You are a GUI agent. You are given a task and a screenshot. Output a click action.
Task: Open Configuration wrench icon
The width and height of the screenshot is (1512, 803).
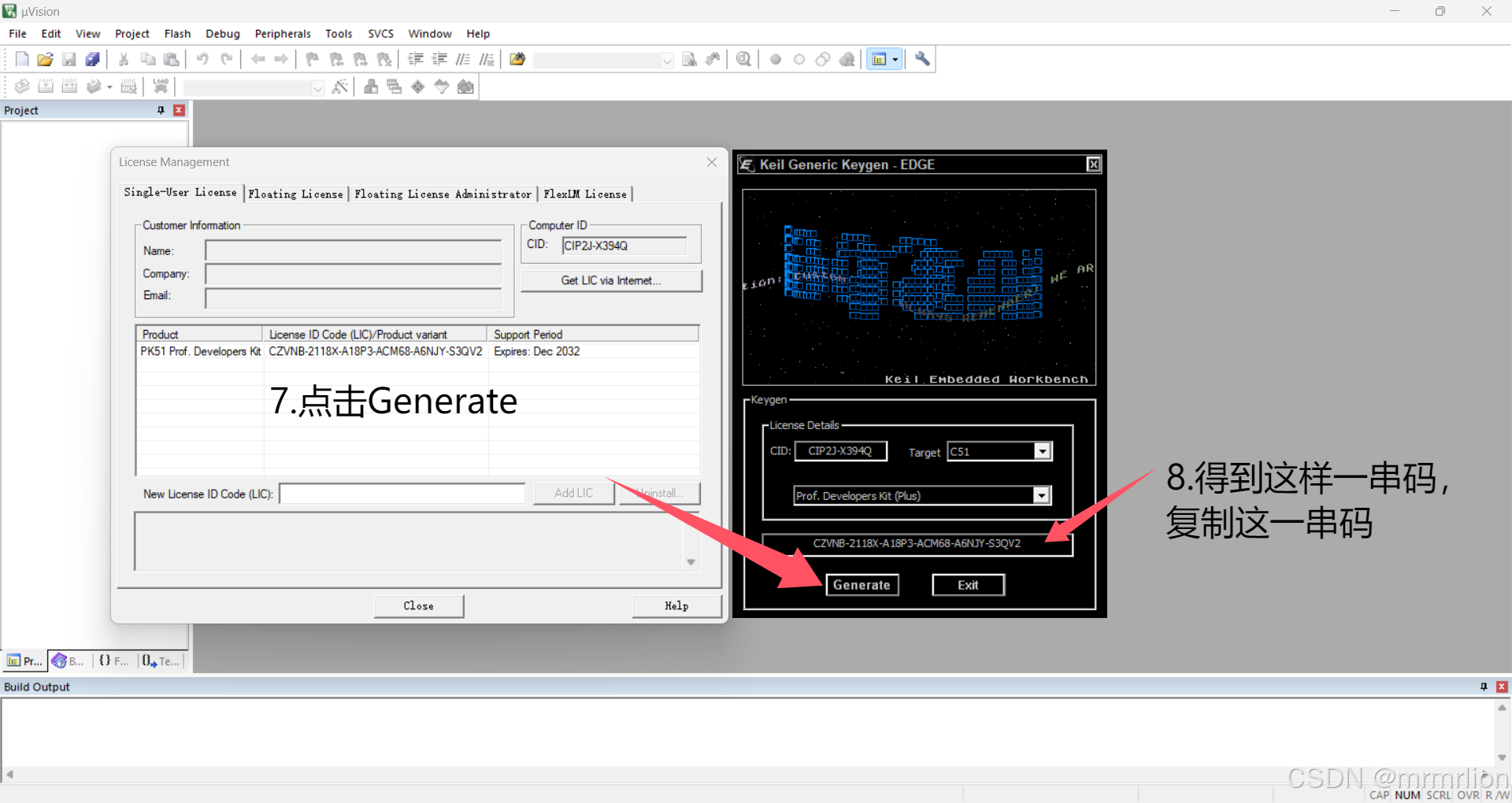pos(922,59)
